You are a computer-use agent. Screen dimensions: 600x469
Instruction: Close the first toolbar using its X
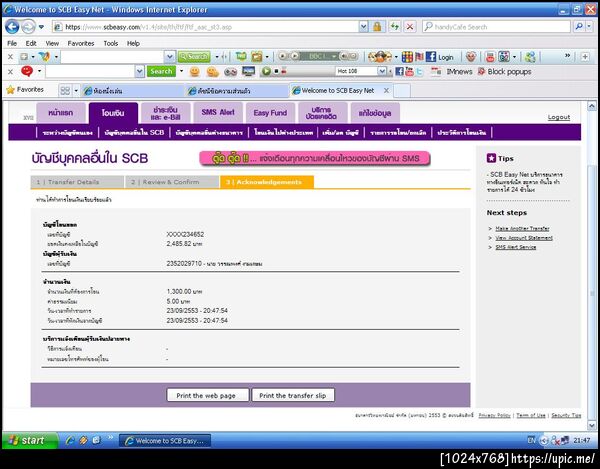click(10, 57)
